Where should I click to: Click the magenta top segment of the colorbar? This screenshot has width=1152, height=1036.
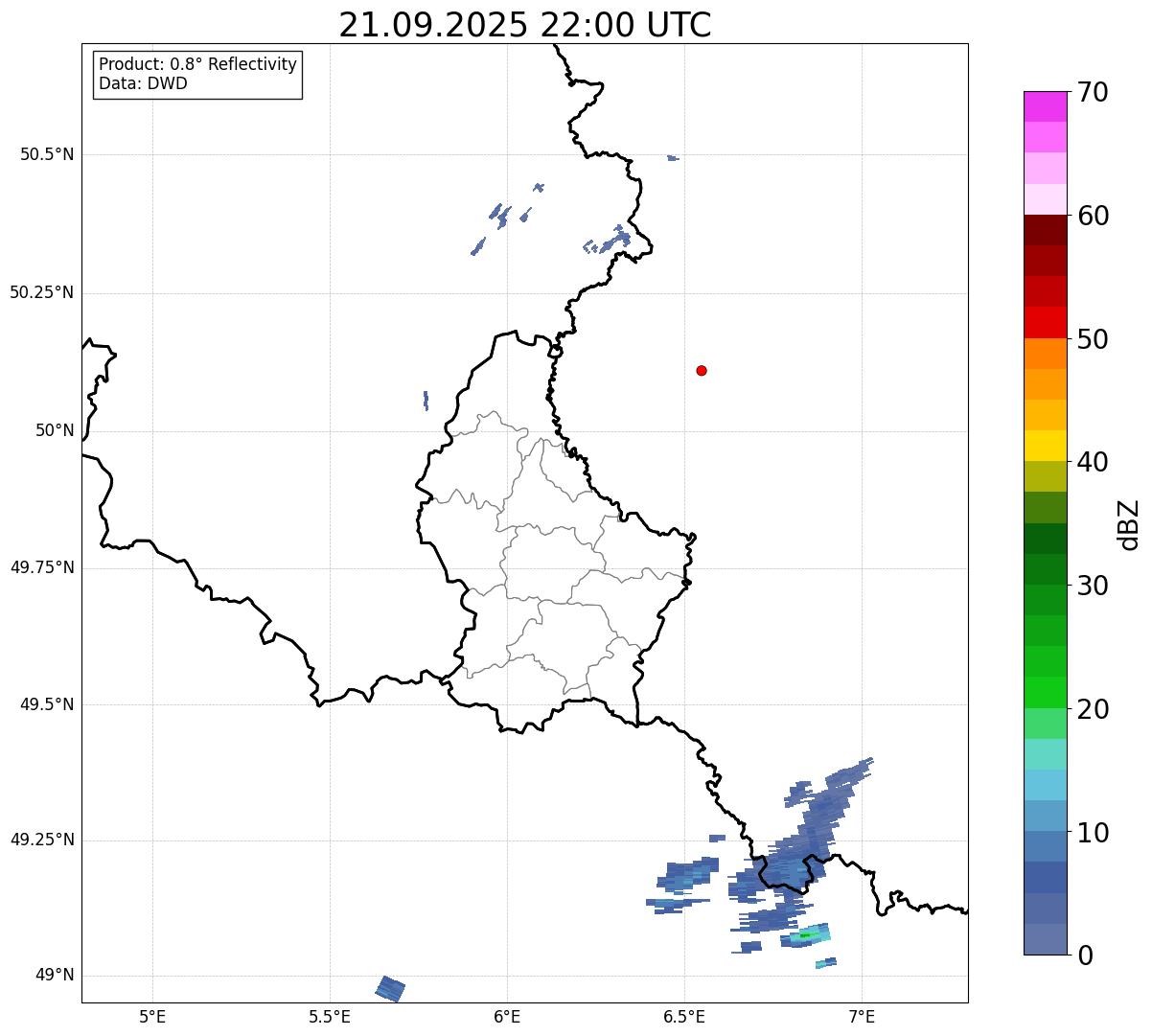(1045, 106)
